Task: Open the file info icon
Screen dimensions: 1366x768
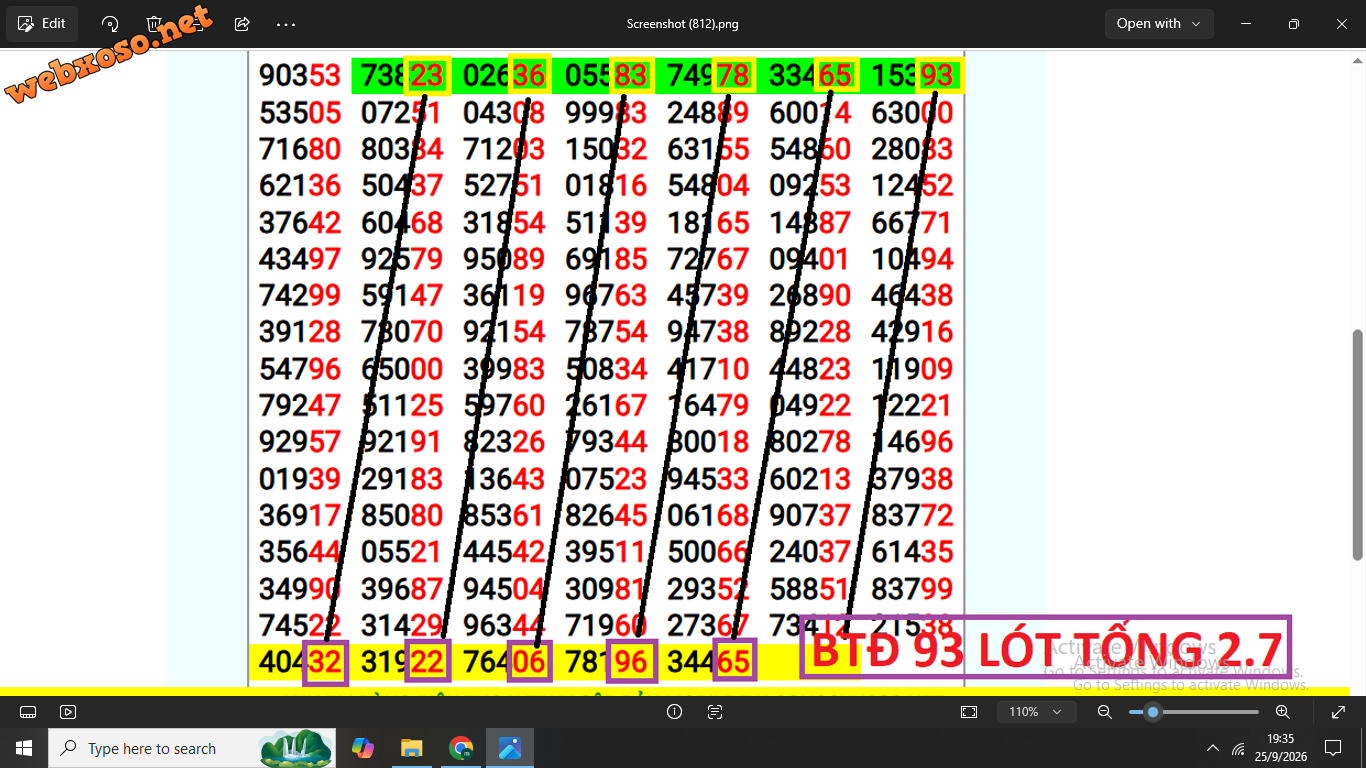Action: (x=674, y=712)
